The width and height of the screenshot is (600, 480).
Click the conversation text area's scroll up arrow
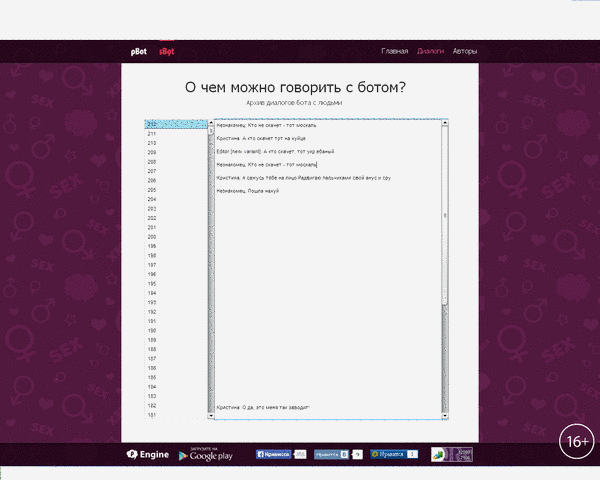pos(445,123)
